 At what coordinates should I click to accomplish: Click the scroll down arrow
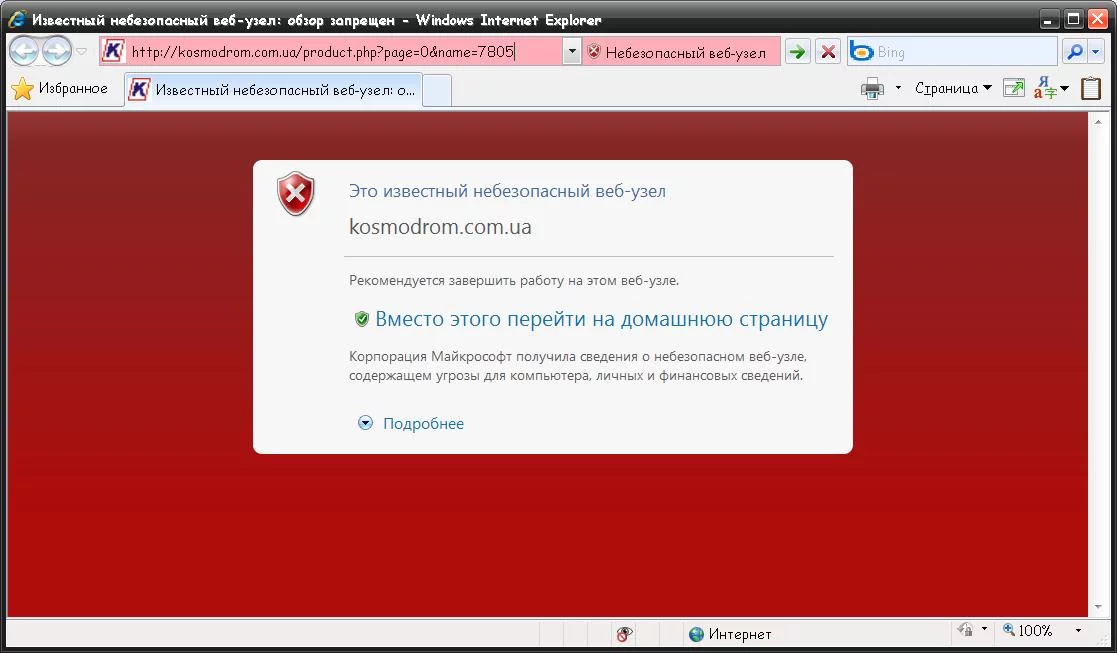[1098, 607]
